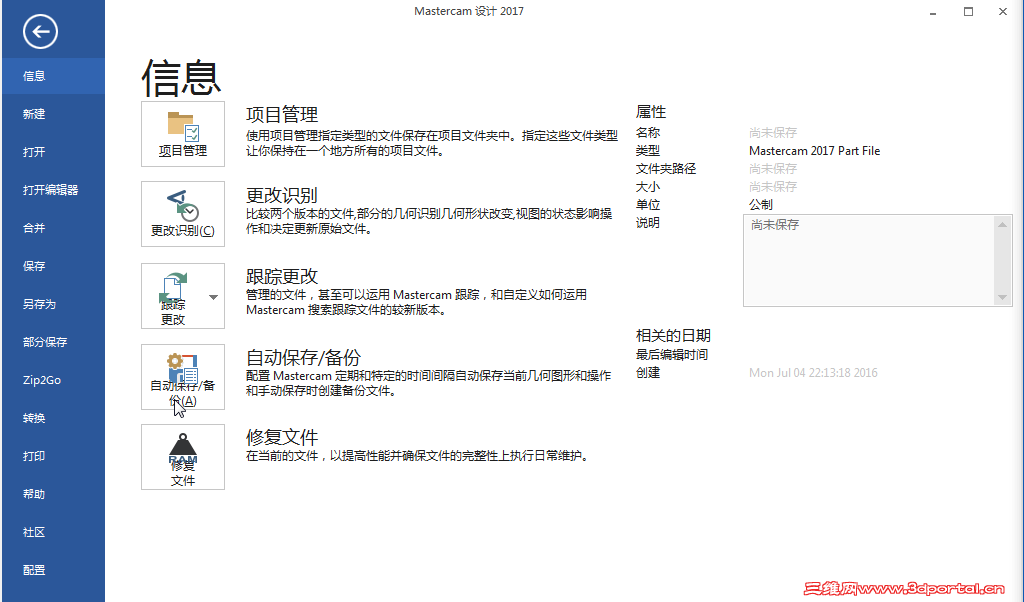Select the 信息 menu item
This screenshot has width=1024, height=602.
(x=53, y=76)
